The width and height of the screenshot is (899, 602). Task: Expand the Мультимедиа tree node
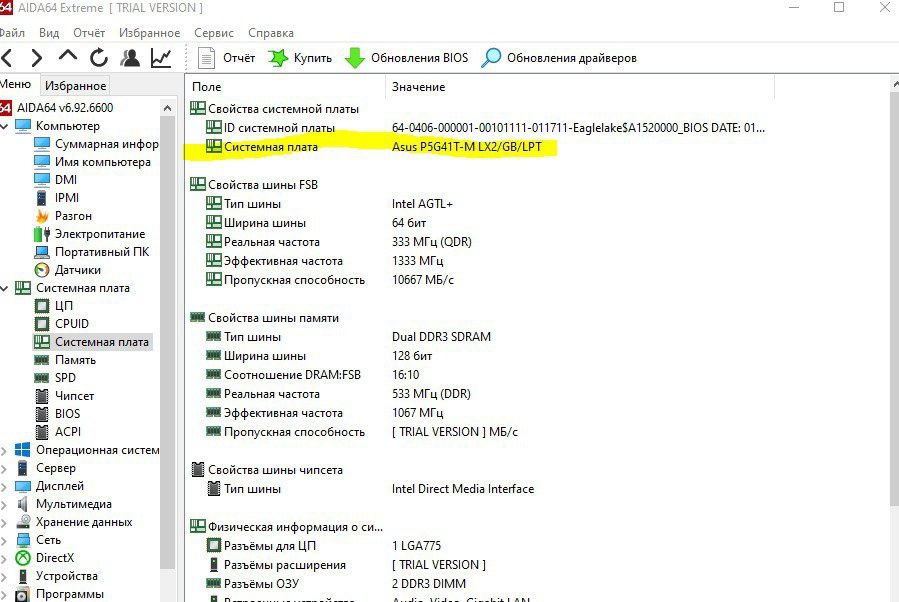tap(4, 505)
